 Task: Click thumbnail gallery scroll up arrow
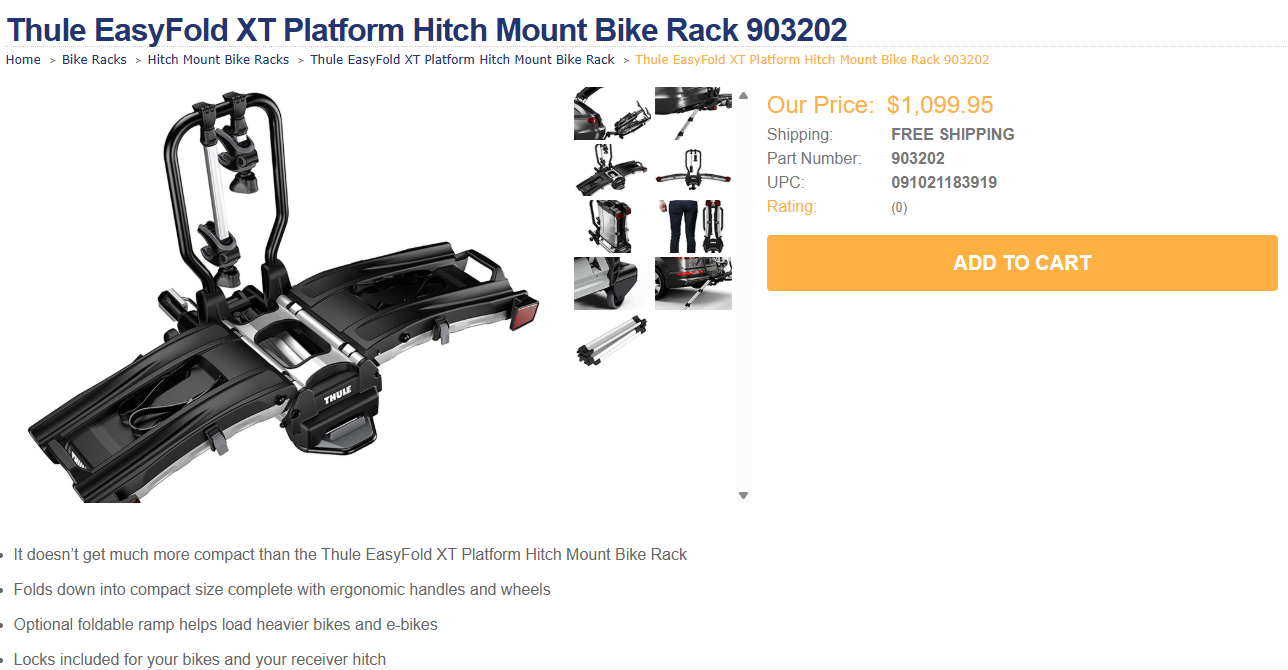click(743, 95)
